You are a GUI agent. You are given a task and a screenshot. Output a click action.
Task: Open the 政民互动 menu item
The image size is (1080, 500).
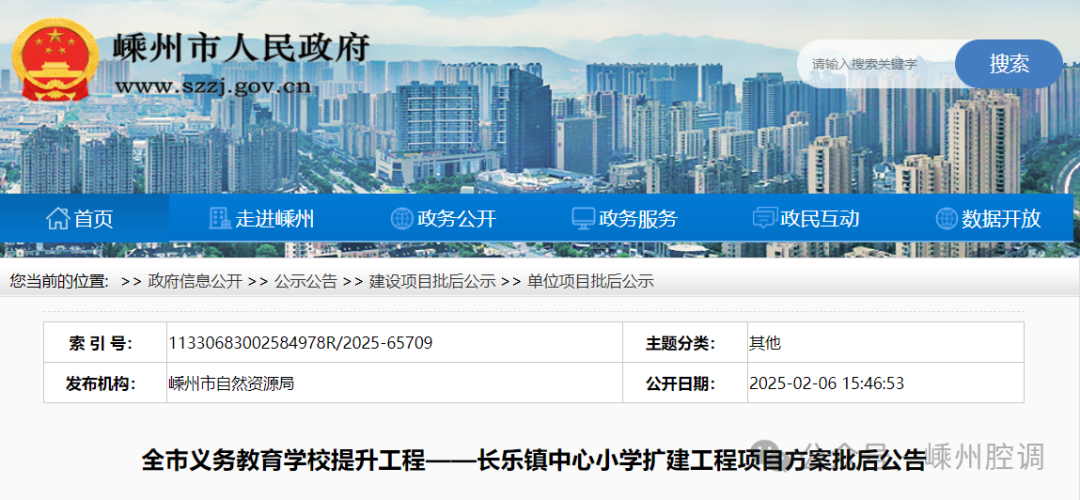819,218
